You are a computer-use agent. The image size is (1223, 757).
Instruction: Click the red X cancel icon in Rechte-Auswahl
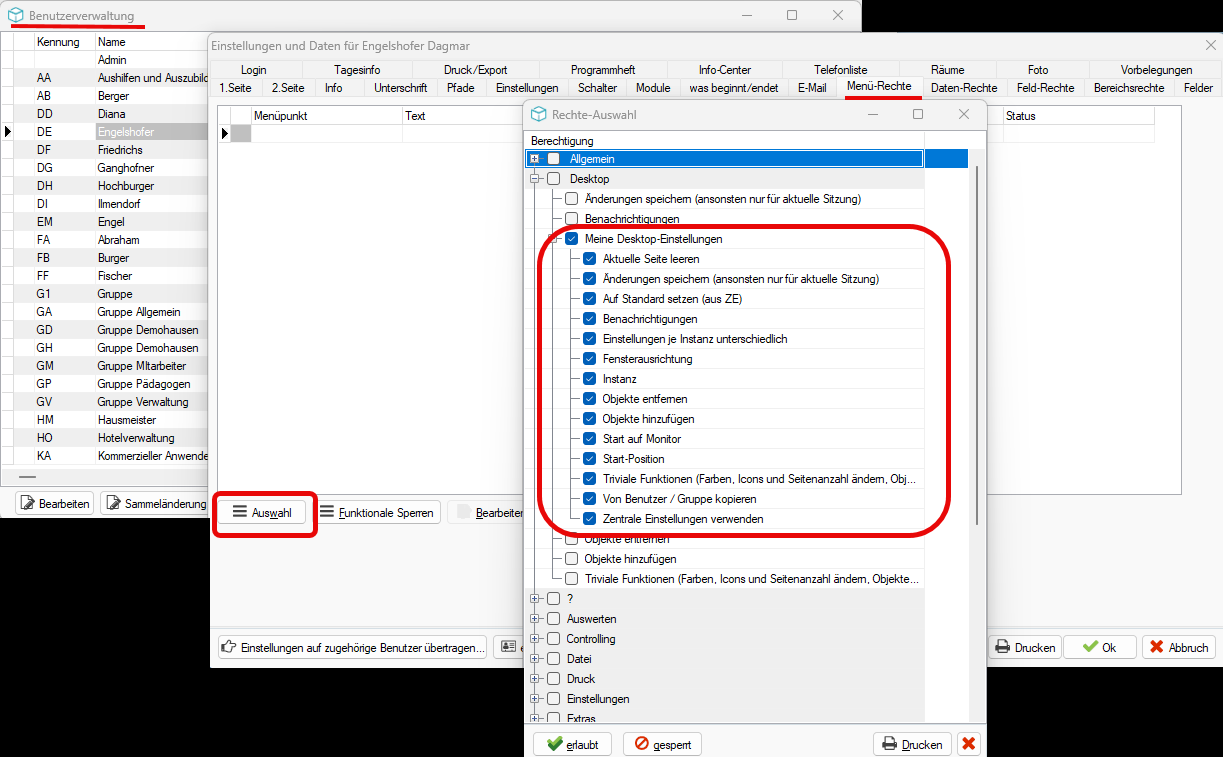pos(969,744)
